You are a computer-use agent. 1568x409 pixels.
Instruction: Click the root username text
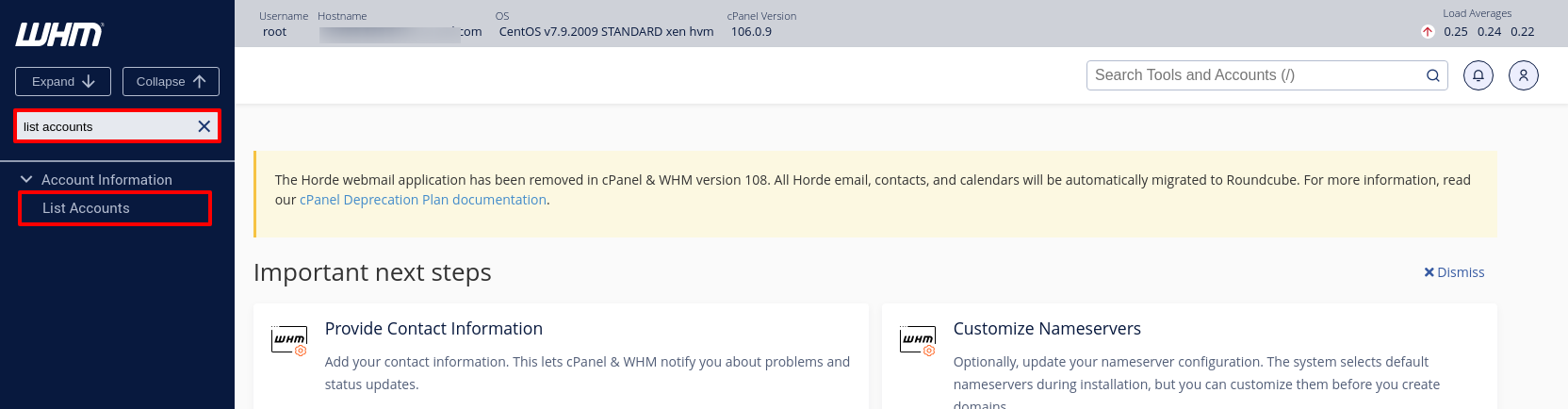[x=274, y=32]
